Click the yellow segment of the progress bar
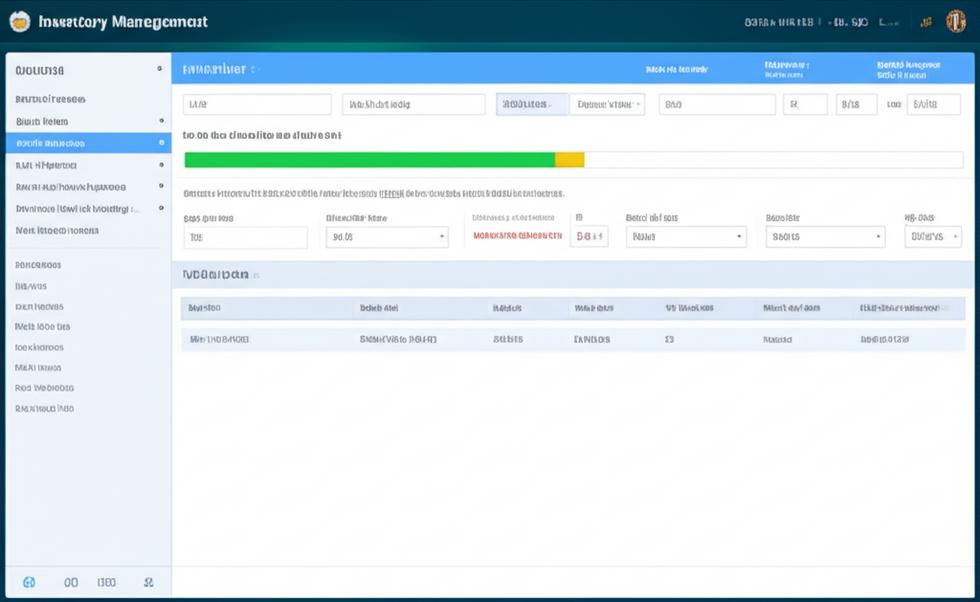 click(x=569, y=160)
